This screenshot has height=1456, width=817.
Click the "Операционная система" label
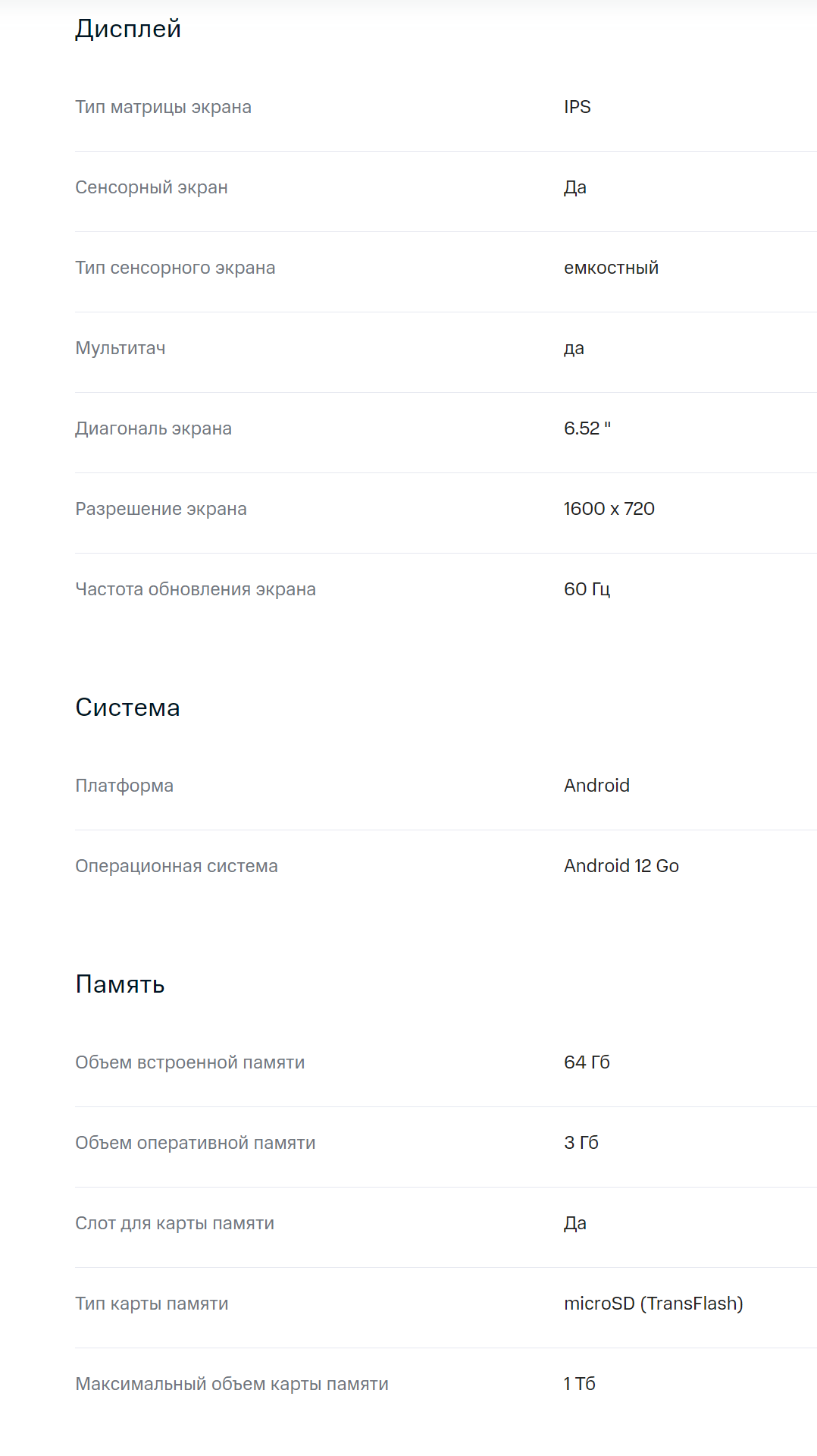pos(177,866)
